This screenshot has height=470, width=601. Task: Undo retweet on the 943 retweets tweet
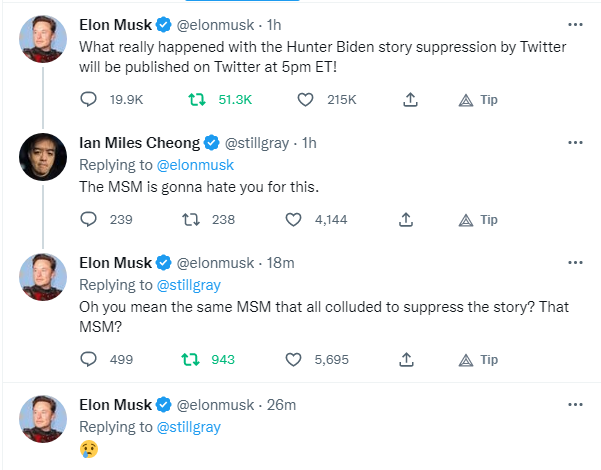191,360
